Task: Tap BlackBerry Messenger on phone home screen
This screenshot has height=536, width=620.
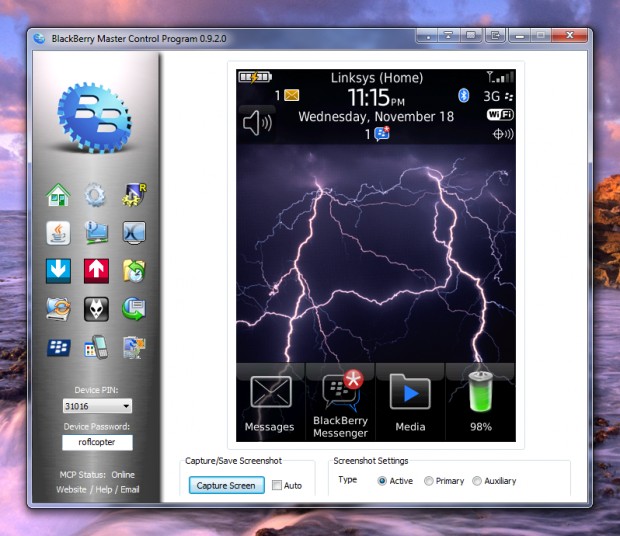Action: (340, 402)
